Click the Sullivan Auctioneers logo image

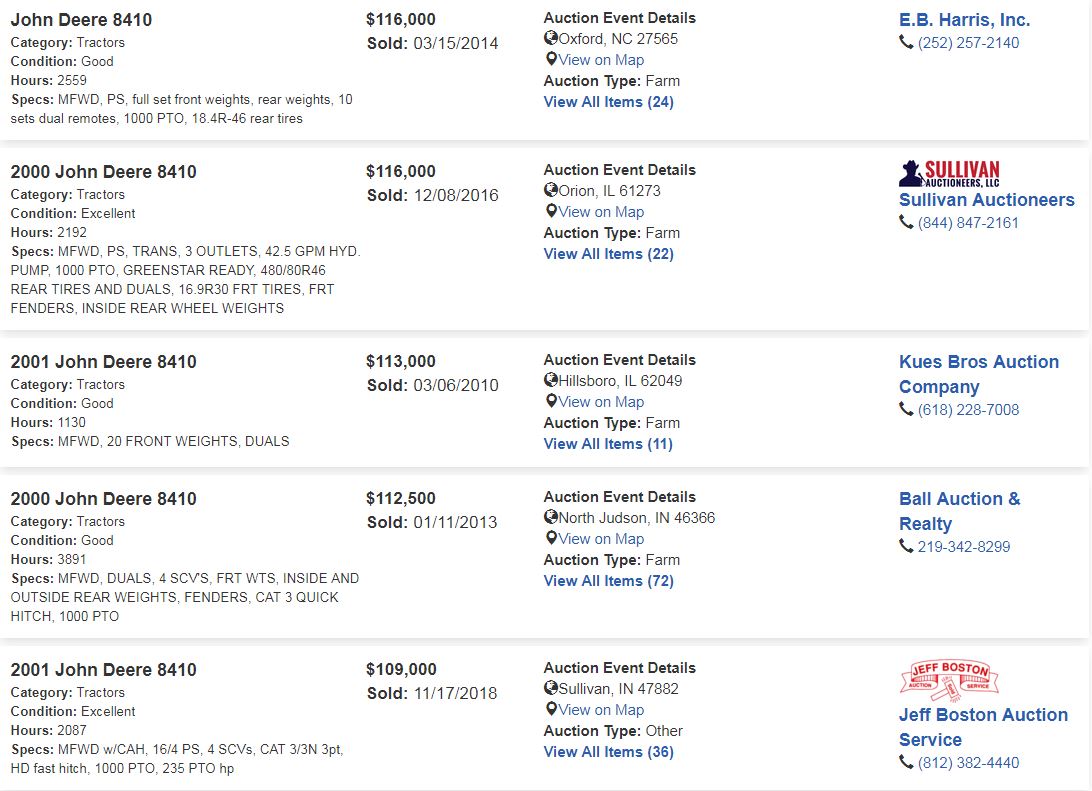coord(949,173)
